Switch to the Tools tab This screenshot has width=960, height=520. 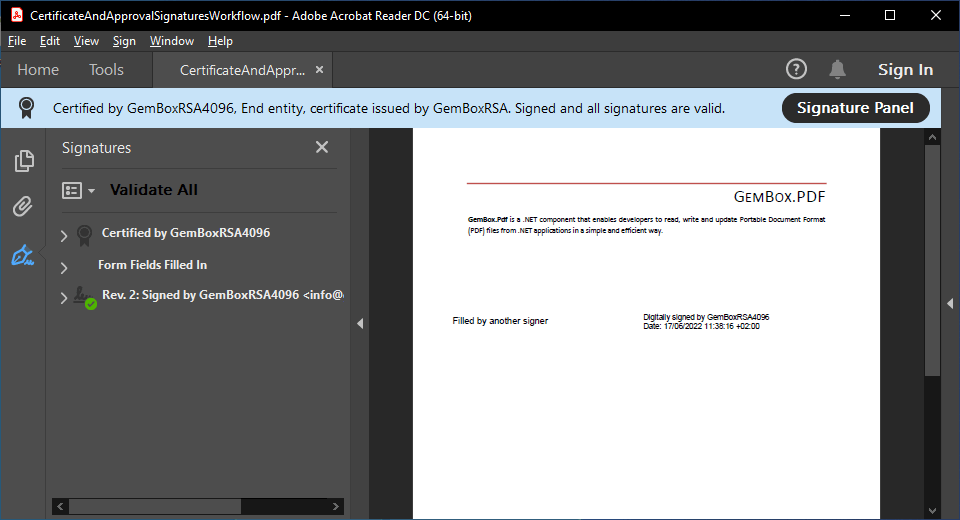click(x=106, y=70)
